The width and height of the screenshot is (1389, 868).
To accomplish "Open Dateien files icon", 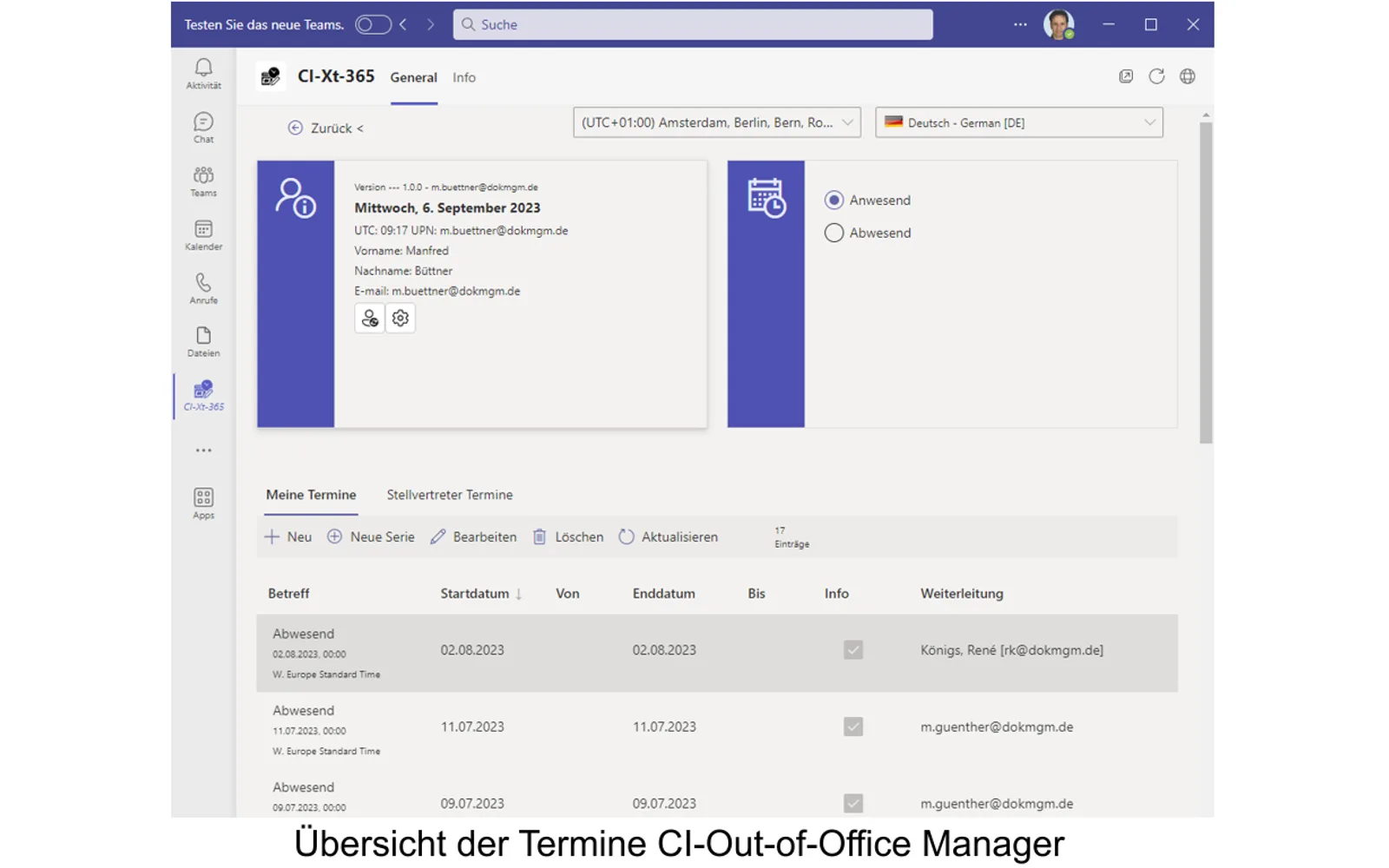I will coord(203,341).
